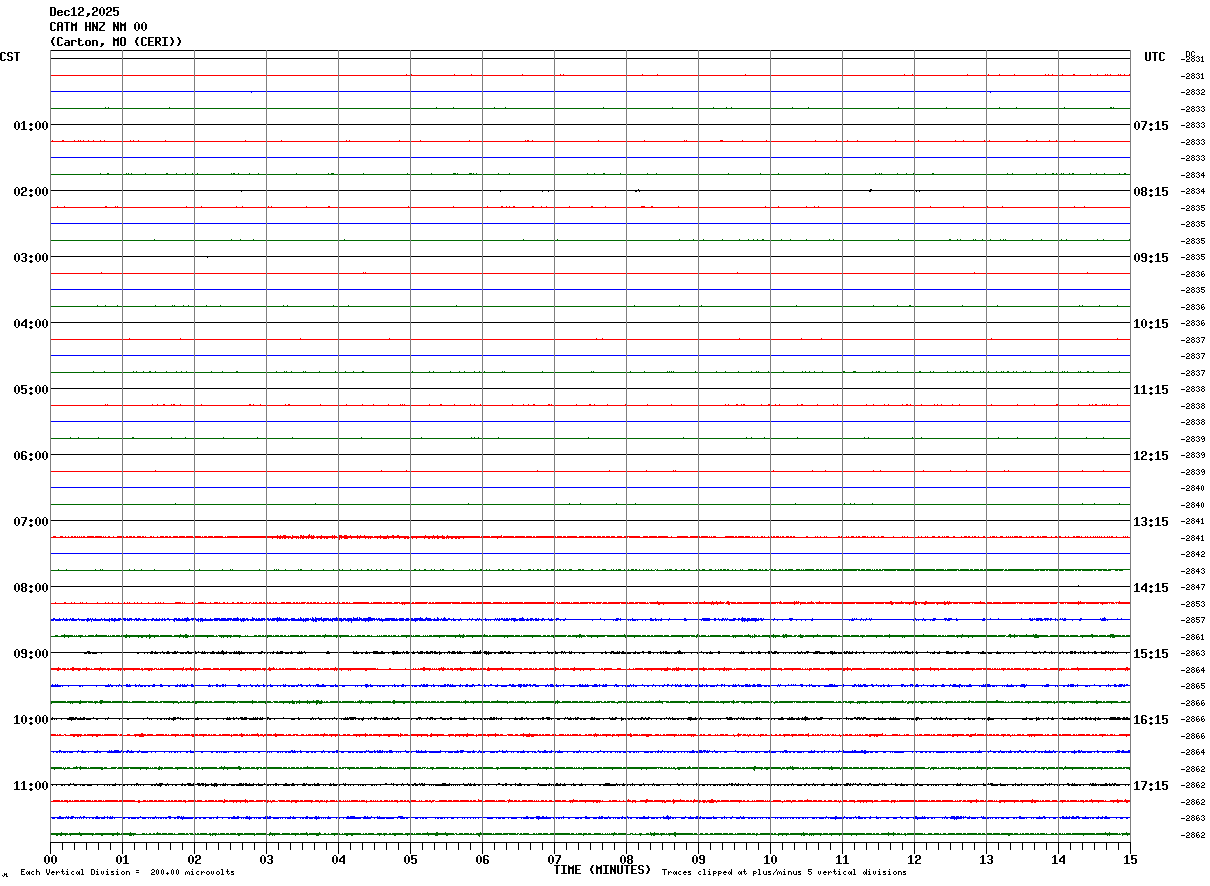Click the 17:15 UTC time label

coord(1150,786)
